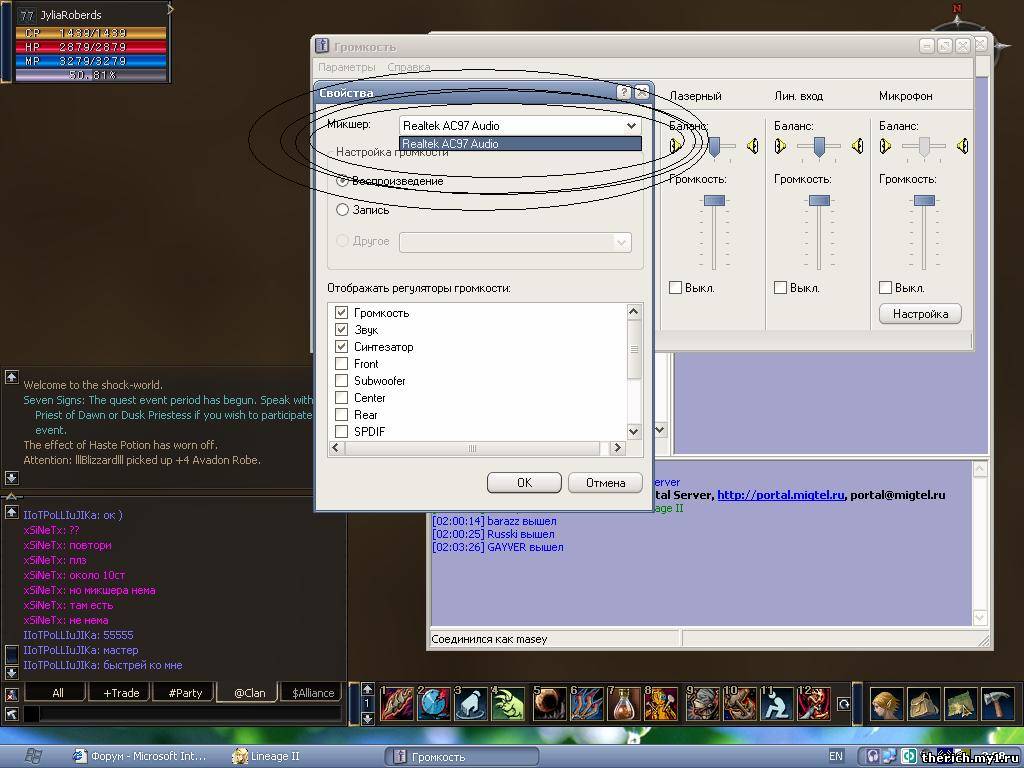Image resolution: width=1024 pixels, height=768 pixels.
Task: Open Параметры menu in Громкость window
Action: [347, 67]
